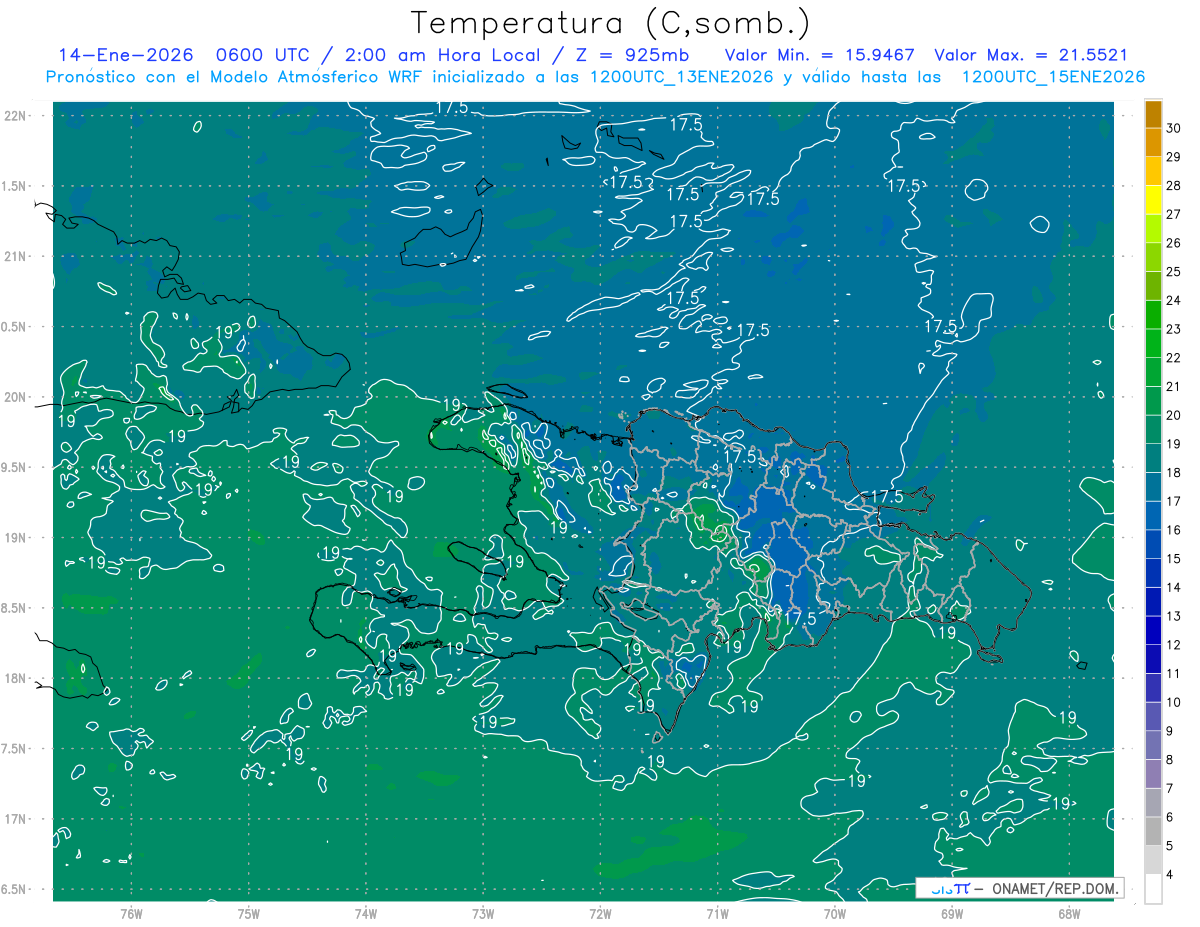Click the legend value "4"
The width and height of the screenshot is (1200, 927).
coord(1170,875)
